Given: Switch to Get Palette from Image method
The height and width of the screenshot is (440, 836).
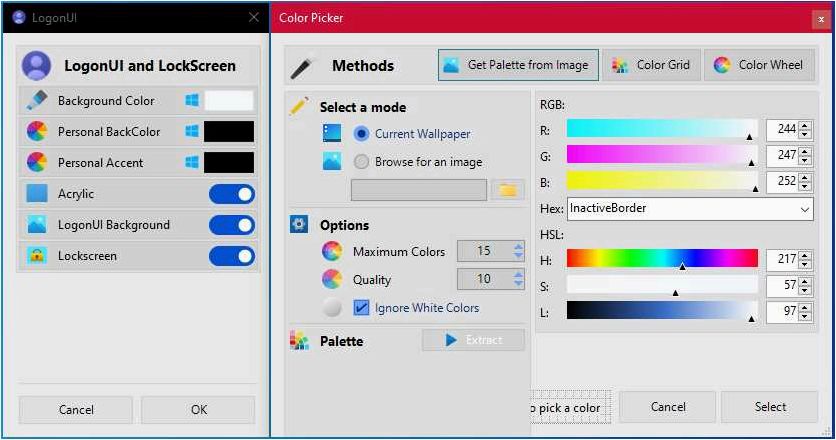Looking at the screenshot, I should [518, 65].
